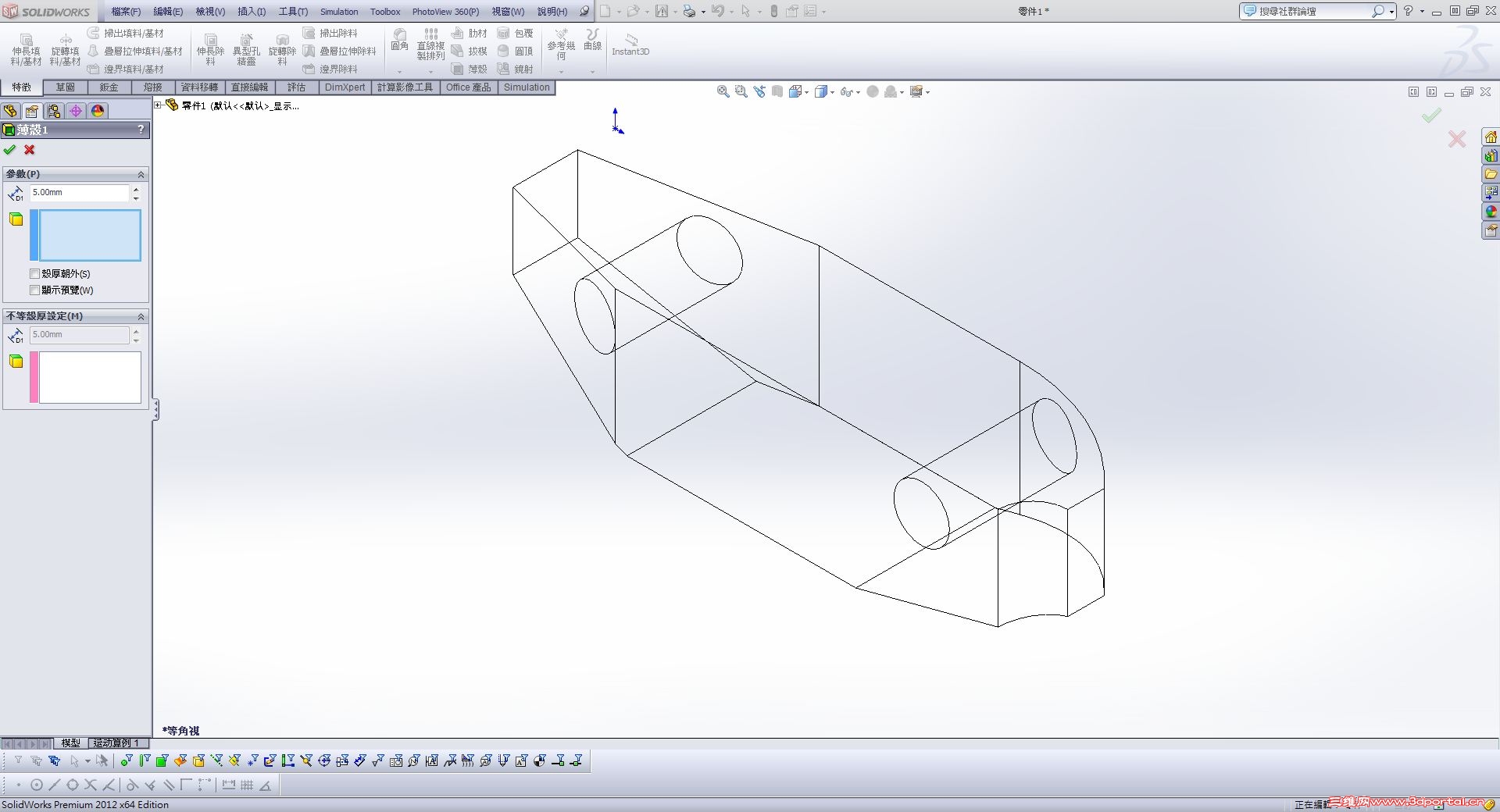Open the 檔案(F) menu
1500x812 pixels.
[126, 12]
